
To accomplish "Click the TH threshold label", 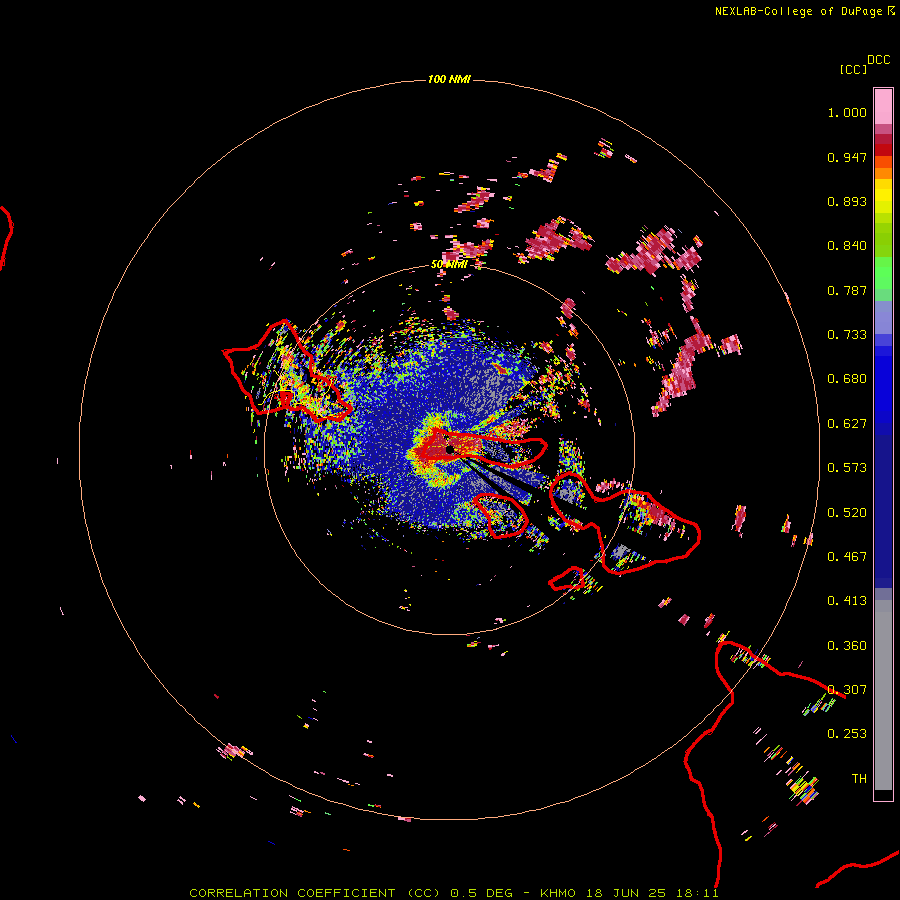I will point(859,779).
